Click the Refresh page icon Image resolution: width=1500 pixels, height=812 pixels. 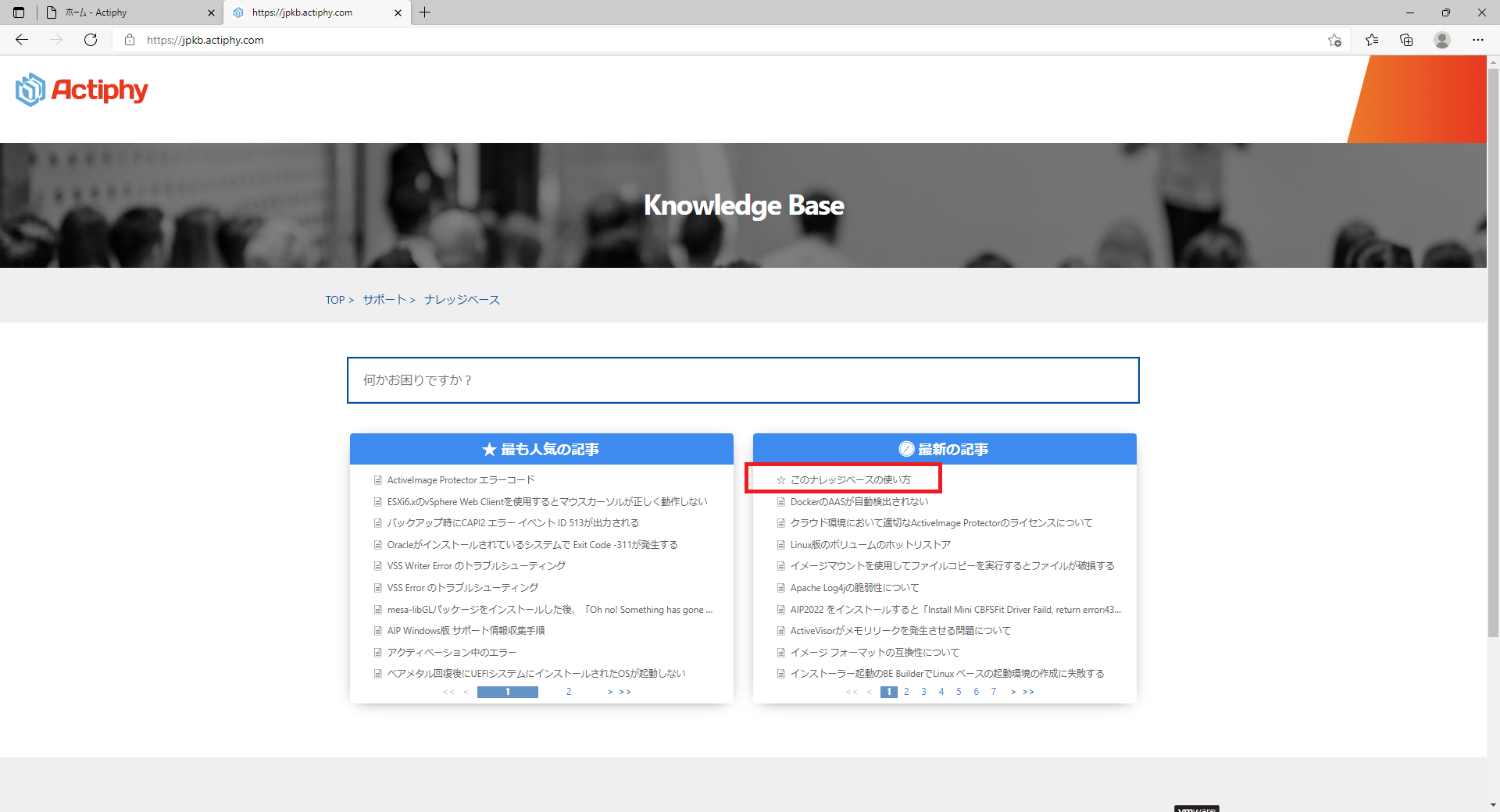(x=91, y=40)
